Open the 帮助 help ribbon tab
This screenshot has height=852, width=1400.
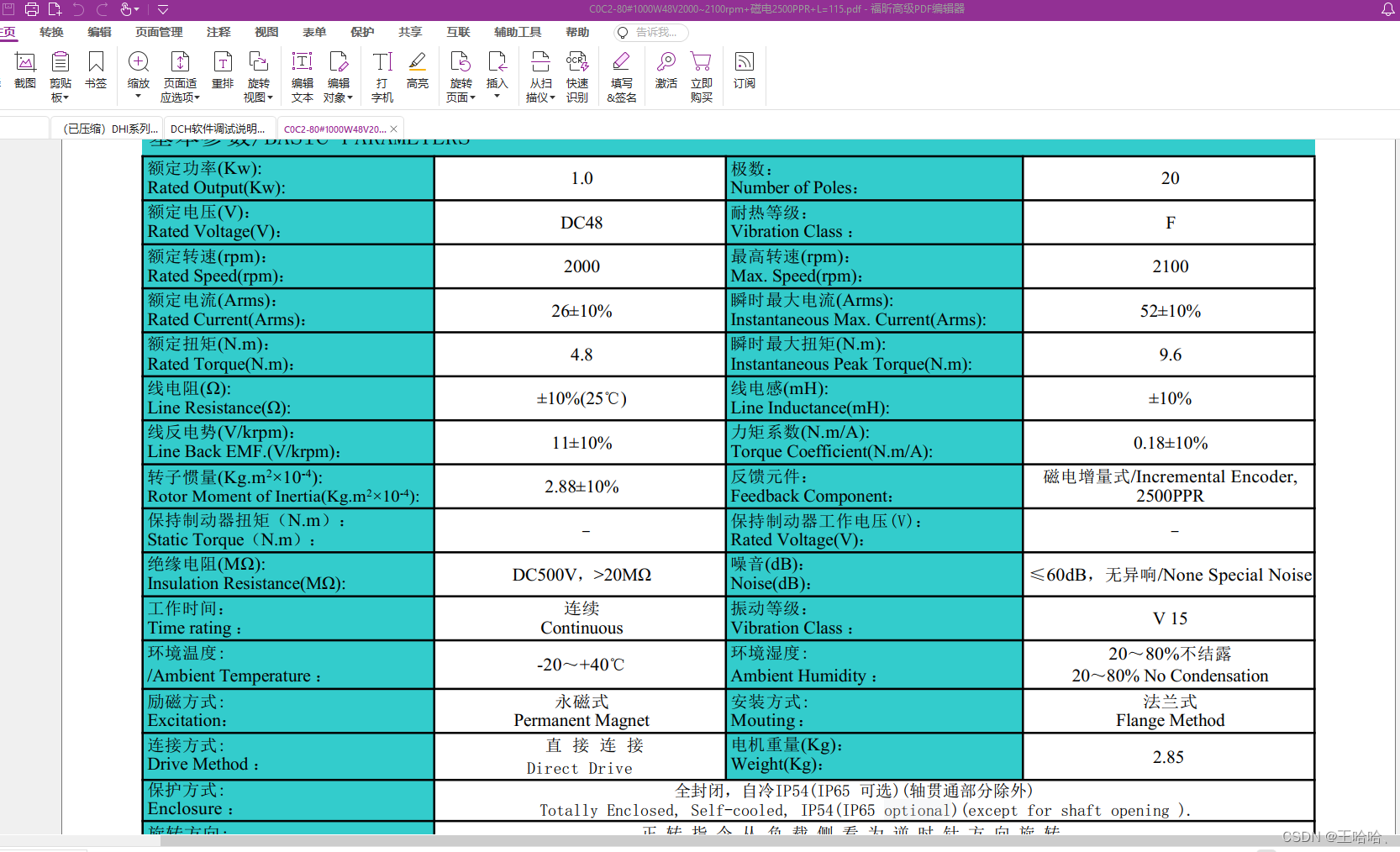point(577,32)
